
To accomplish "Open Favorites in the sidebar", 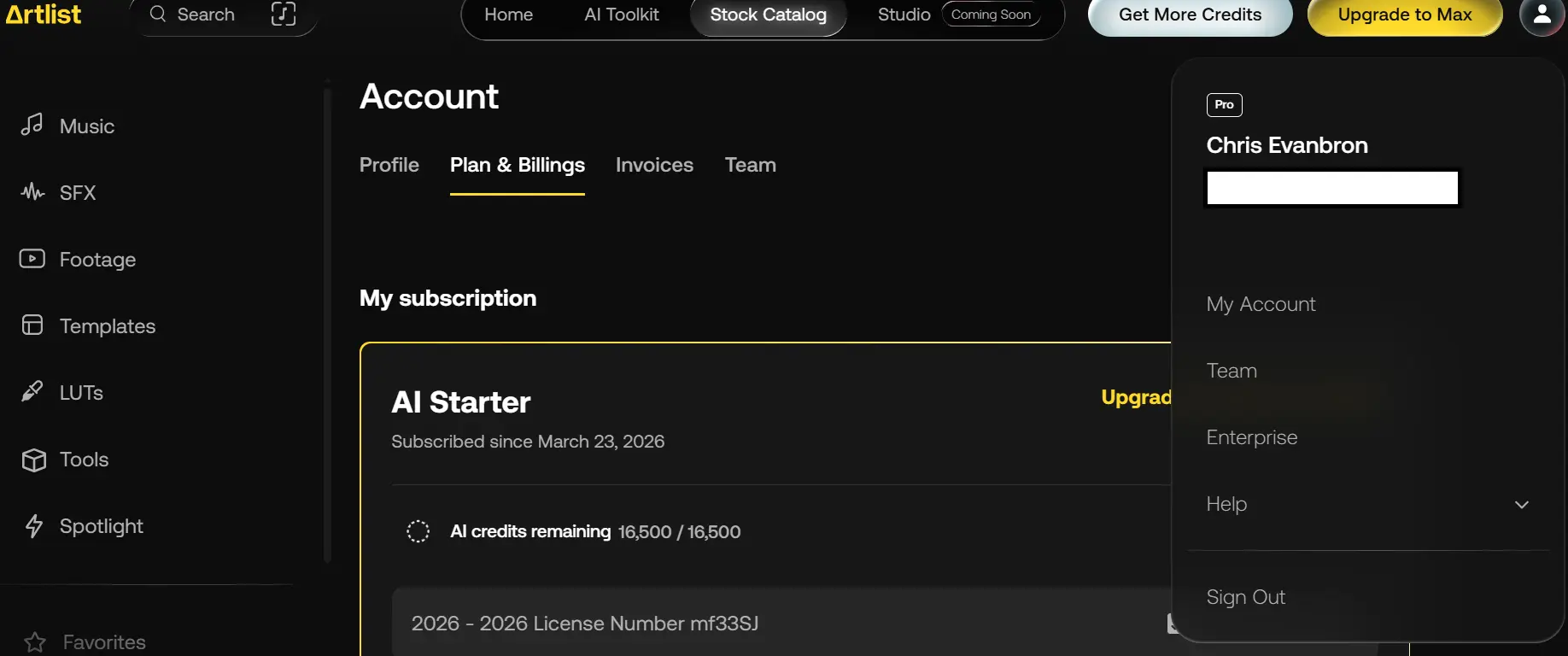I will (104, 642).
